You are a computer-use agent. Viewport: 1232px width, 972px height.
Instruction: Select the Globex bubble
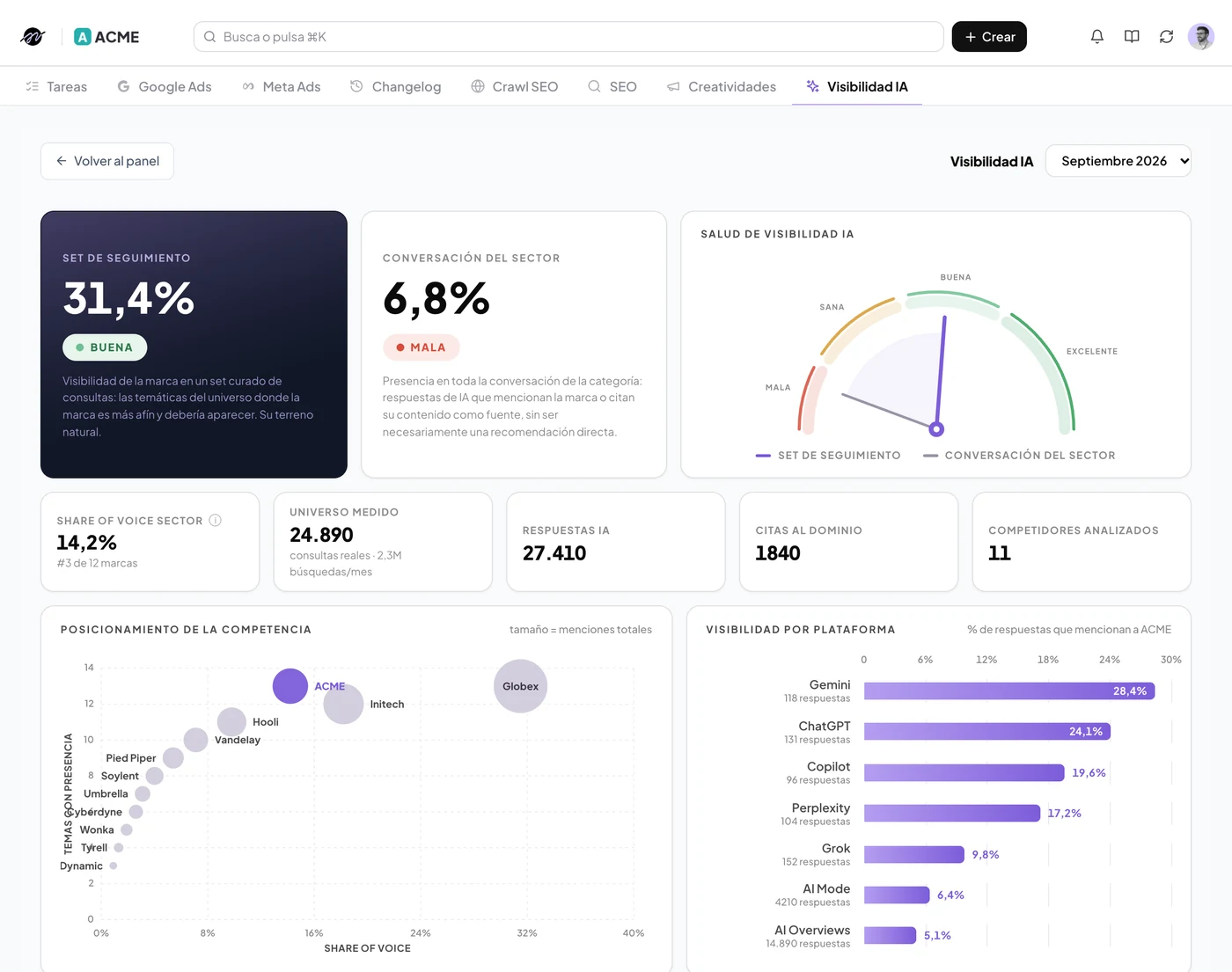520,686
